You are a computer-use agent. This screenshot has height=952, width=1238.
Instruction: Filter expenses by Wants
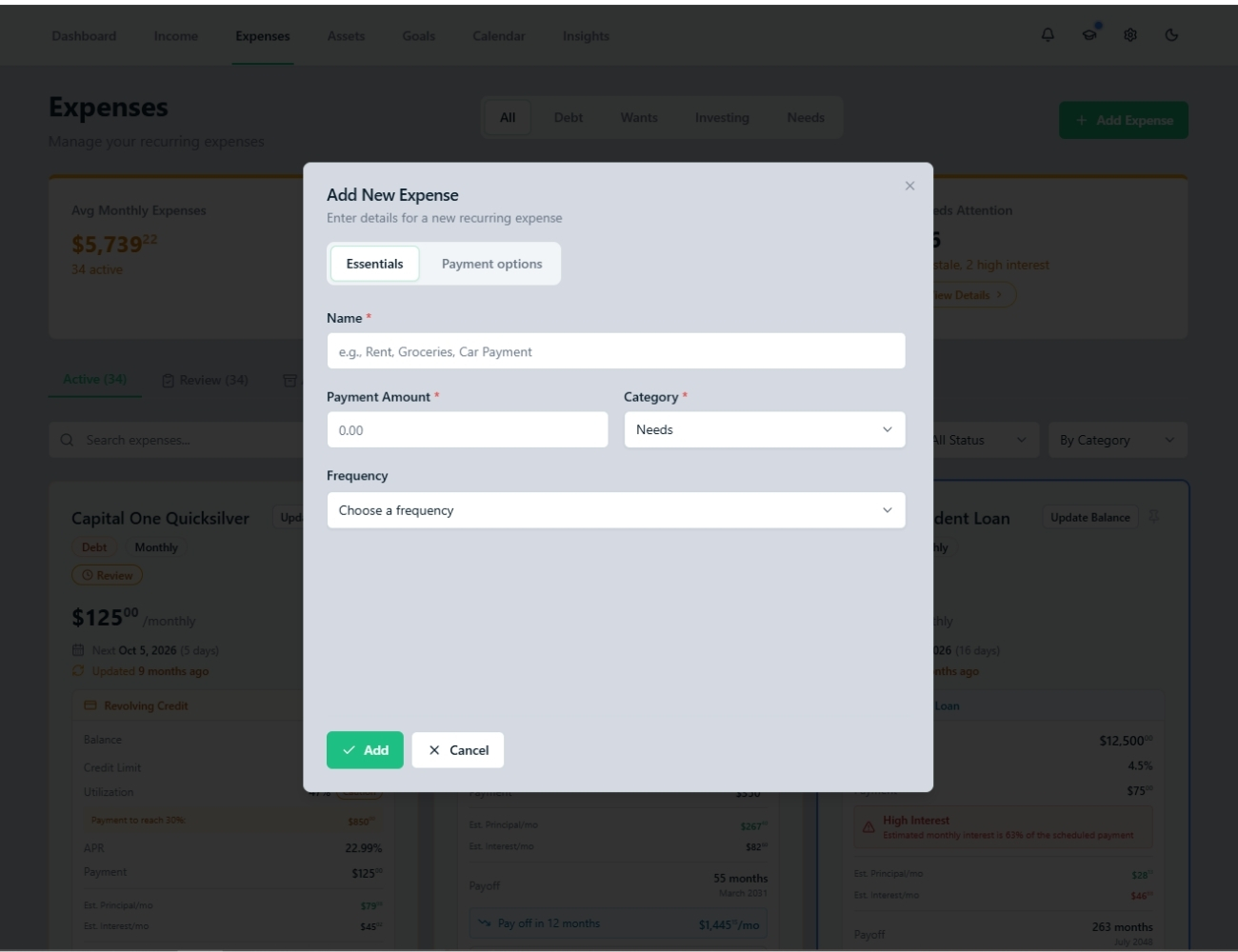(639, 118)
